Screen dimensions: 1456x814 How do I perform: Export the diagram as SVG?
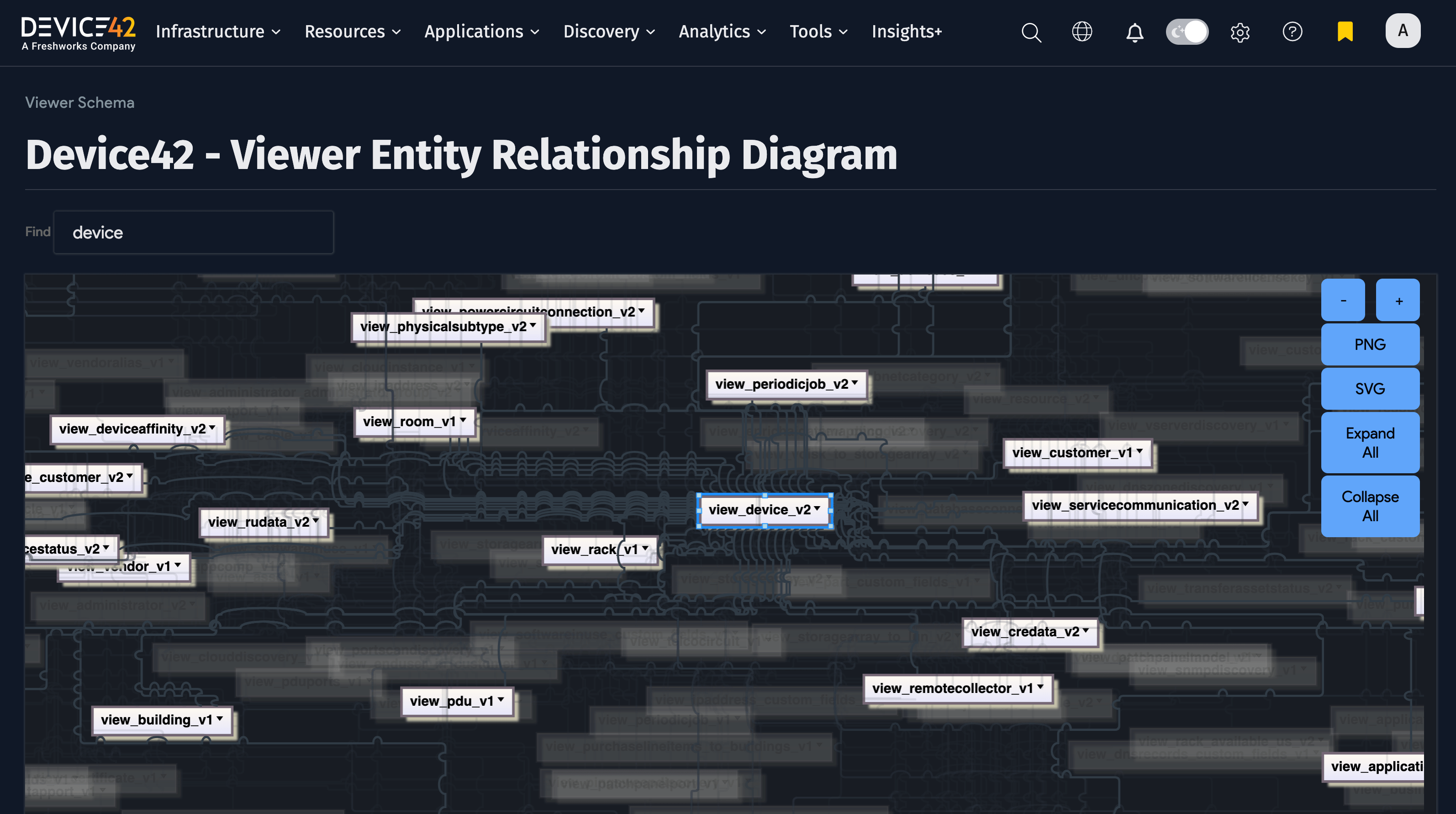pyautogui.click(x=1371, y=388)
